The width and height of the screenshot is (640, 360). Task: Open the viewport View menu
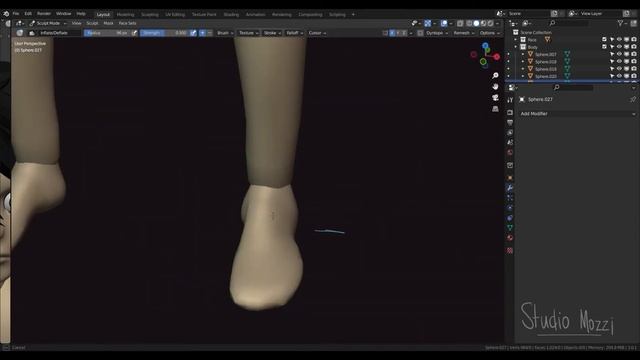pos(76,23)
